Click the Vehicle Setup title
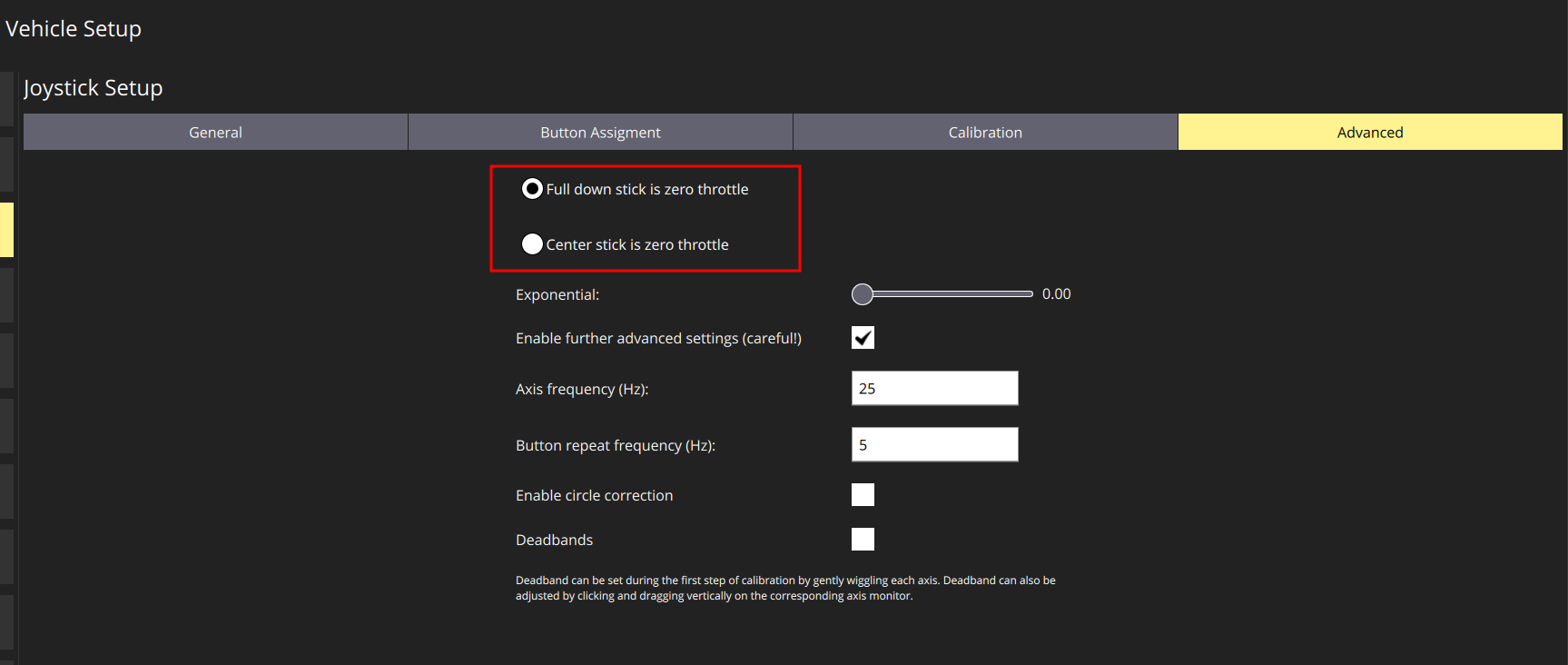 pyautogui.click(x=74, y=29)
